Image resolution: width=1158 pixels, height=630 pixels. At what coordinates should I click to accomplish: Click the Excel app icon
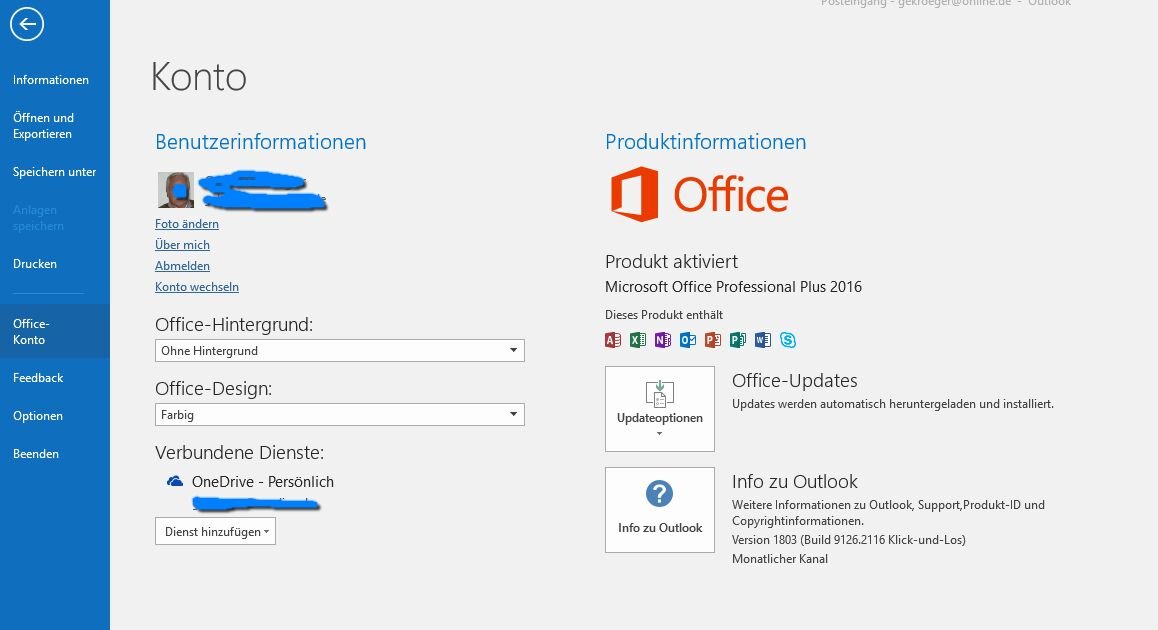[638, 340]
